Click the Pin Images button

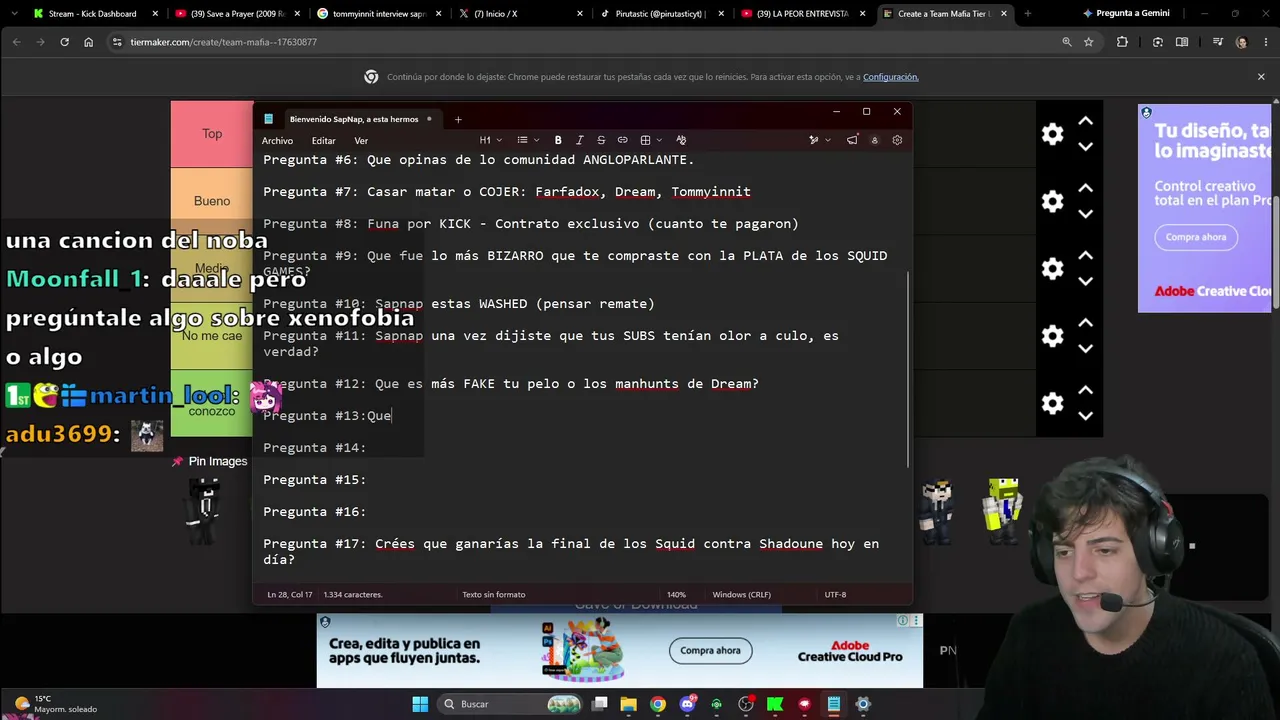pos(209,461)
